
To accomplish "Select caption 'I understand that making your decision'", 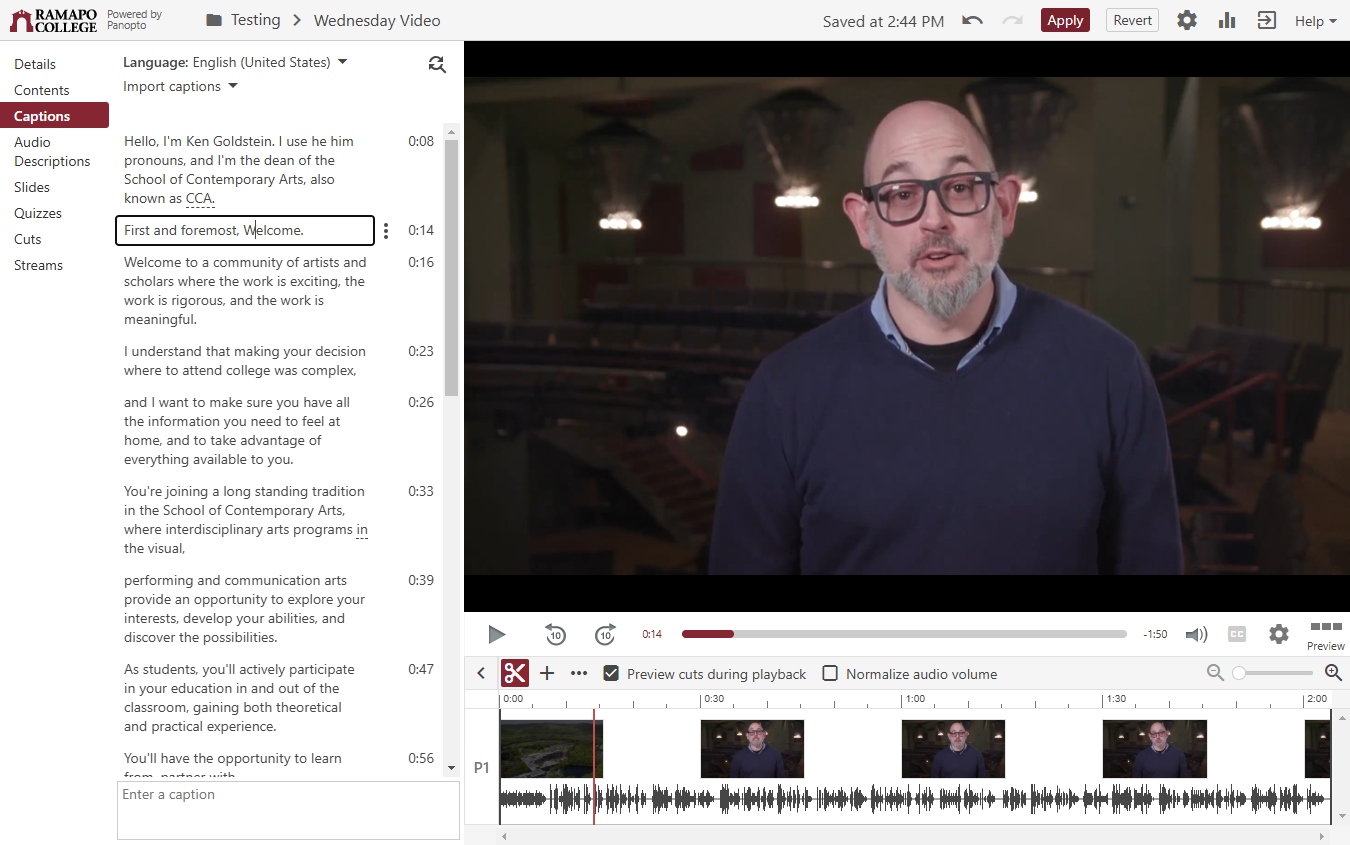I will coord(245,361).
